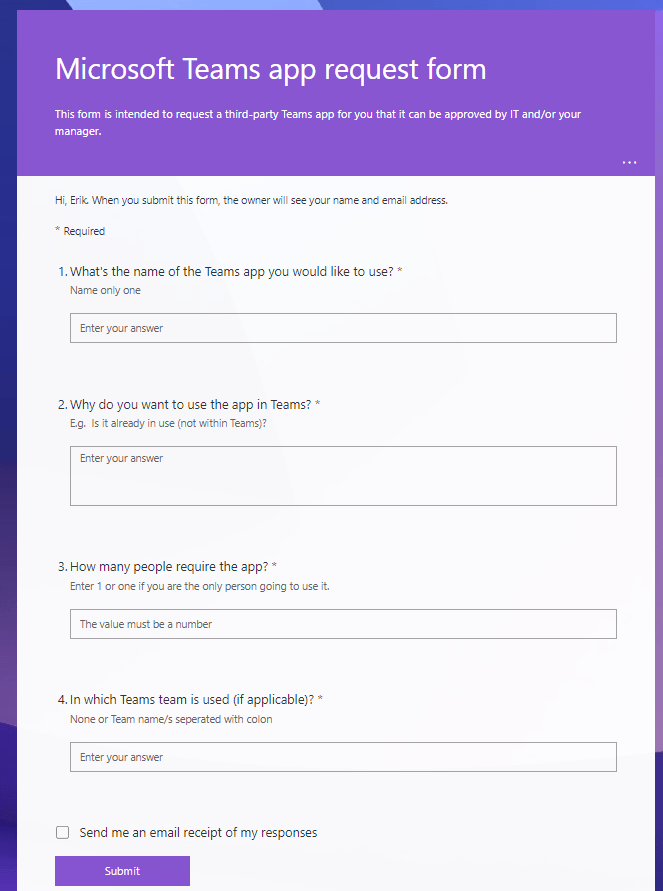Click the '* Required' note
The image size is (663, 891).
[80, 231]
